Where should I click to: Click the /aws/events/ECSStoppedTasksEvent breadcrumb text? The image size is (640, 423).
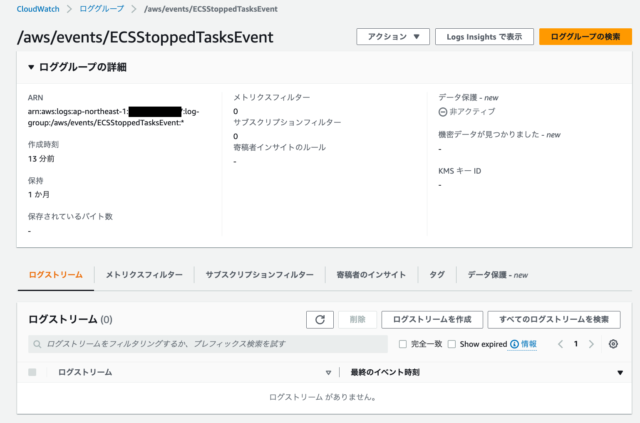tap(211, 9)
